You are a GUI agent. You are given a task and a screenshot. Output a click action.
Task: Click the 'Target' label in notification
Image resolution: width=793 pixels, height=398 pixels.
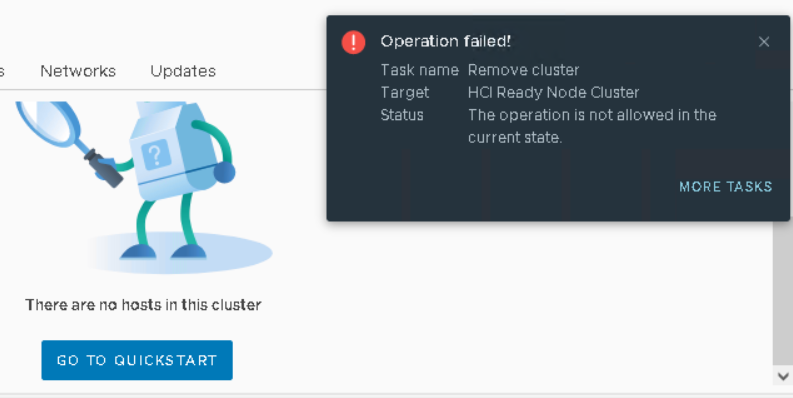(x=405, y=93)
